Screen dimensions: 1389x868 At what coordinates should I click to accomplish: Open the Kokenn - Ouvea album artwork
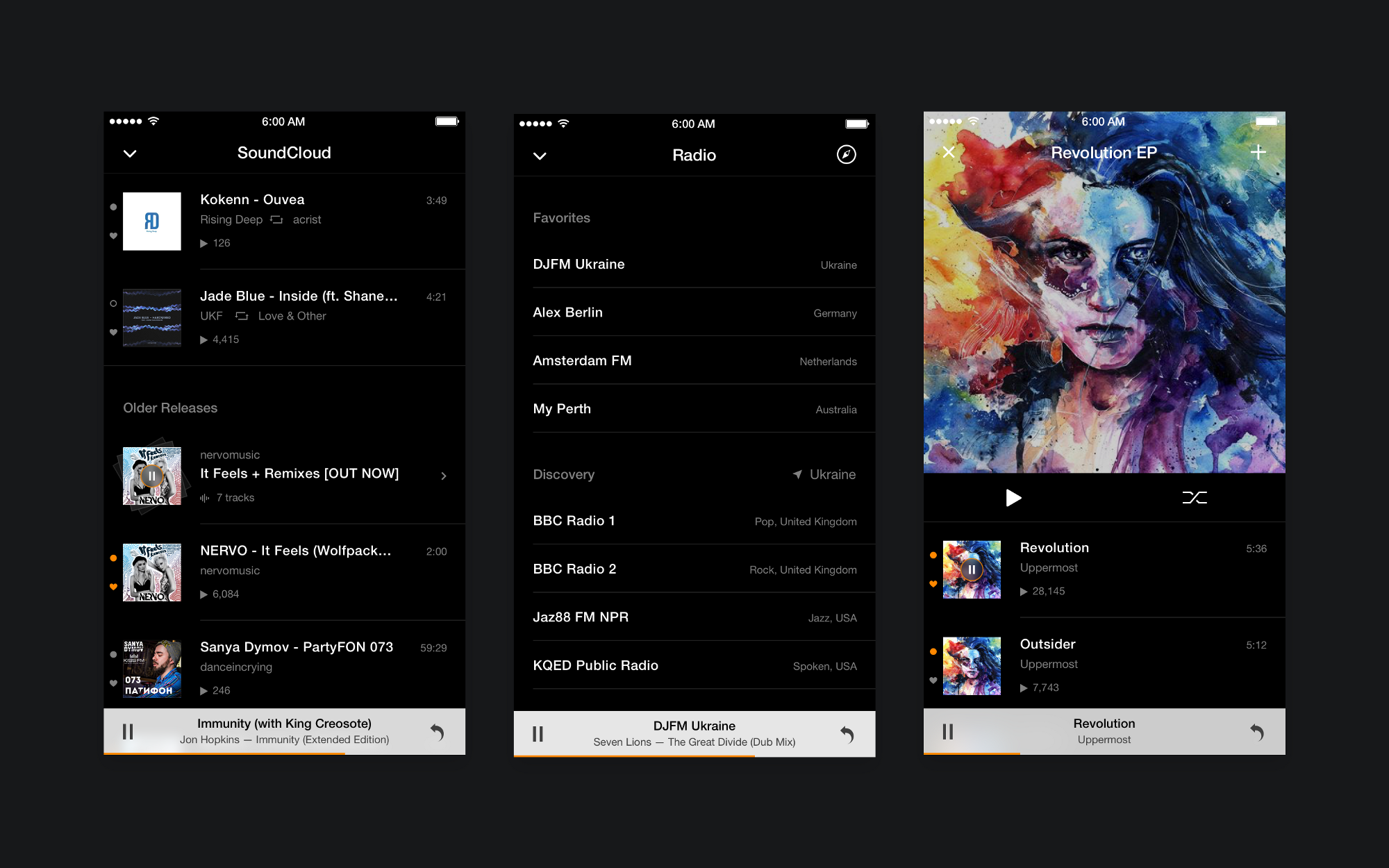point(152,222)
